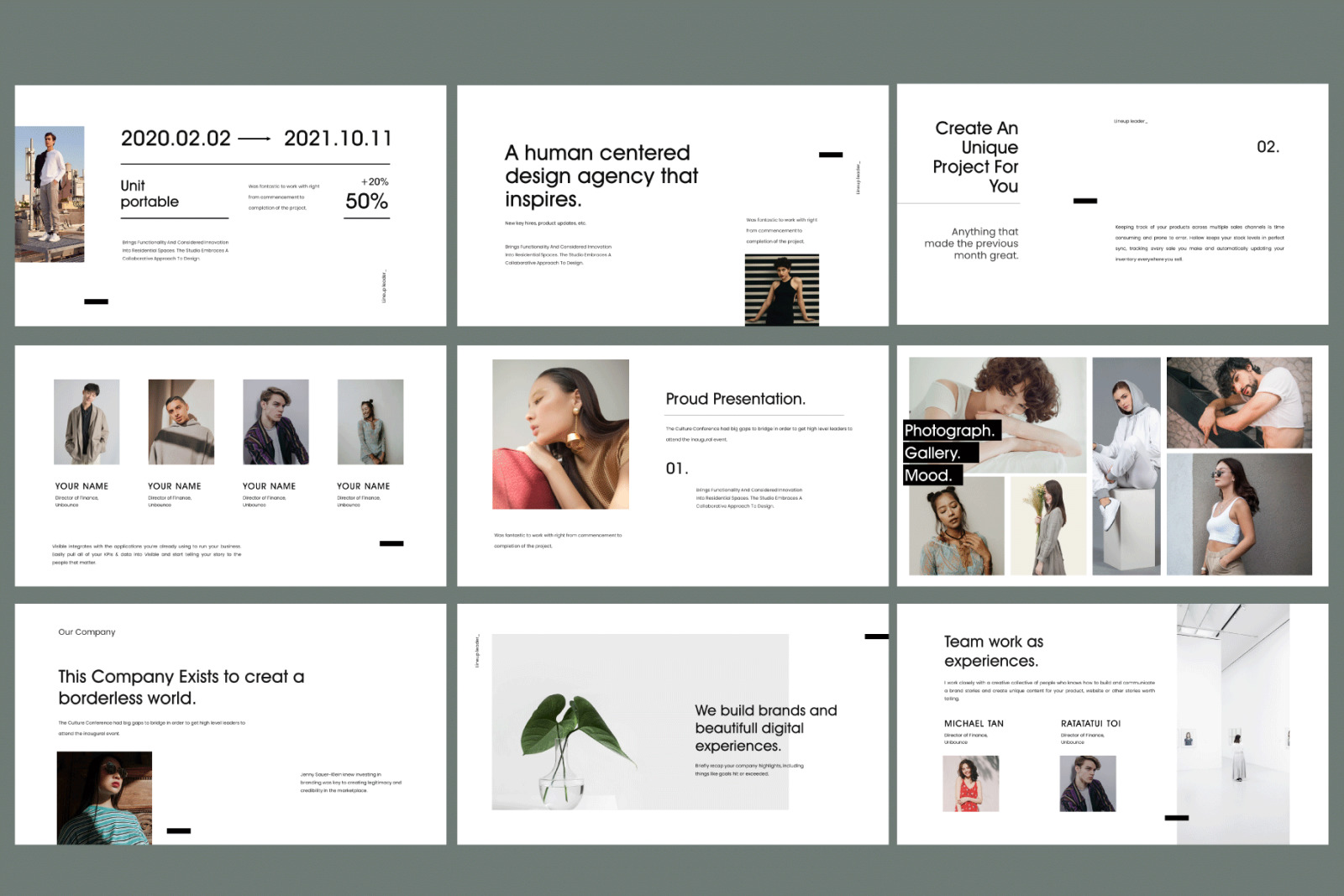Click the portrait under "RATATATUI TOI"
The image size is (1344, 896).
[x=1088, y=783]
